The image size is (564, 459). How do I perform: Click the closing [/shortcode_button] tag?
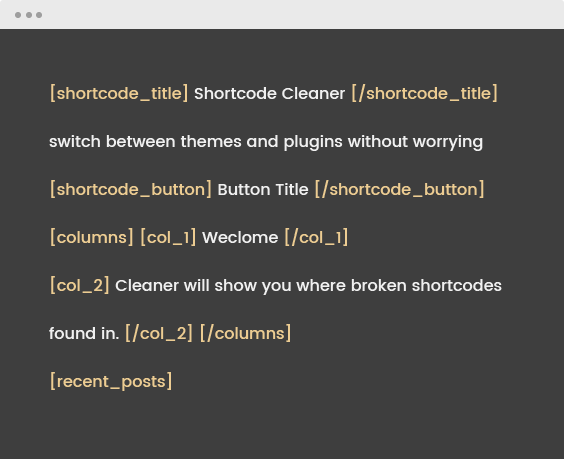(400, 189)
